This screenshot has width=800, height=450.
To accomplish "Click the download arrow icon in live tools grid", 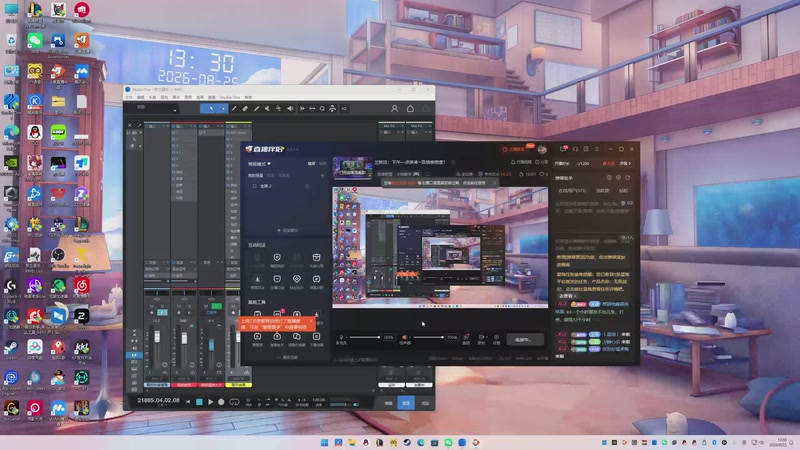I will (316, 314).
